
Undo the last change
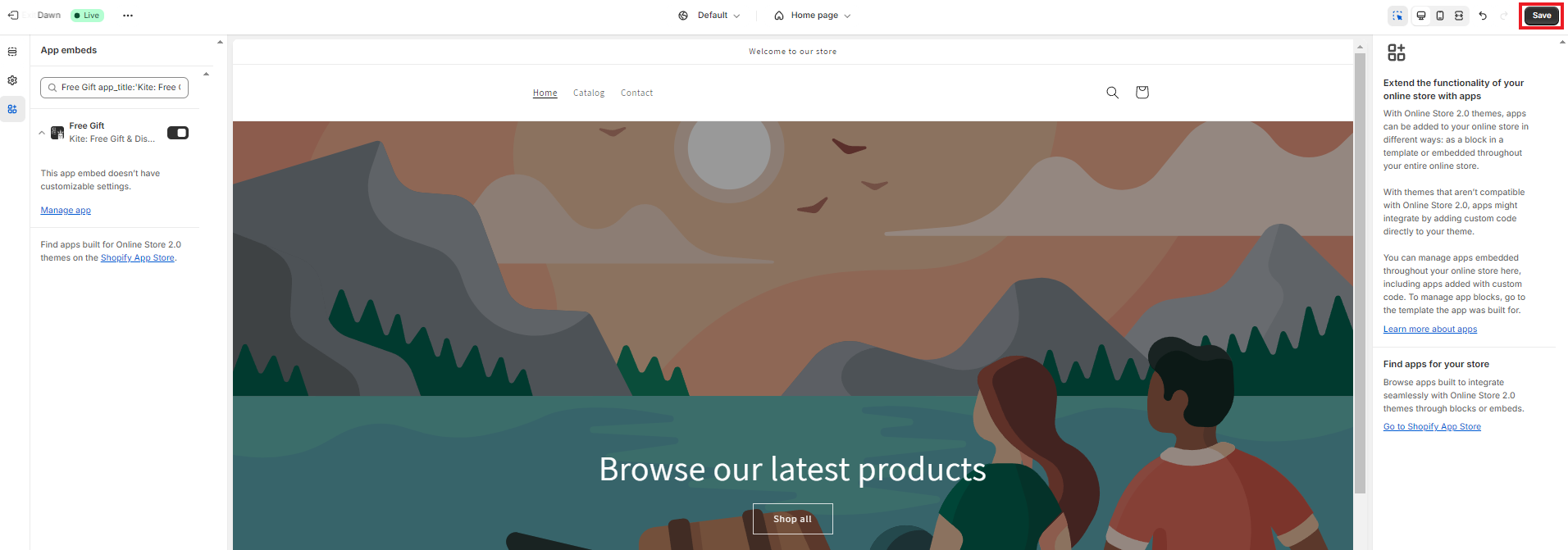click(x=1483, y=16)
